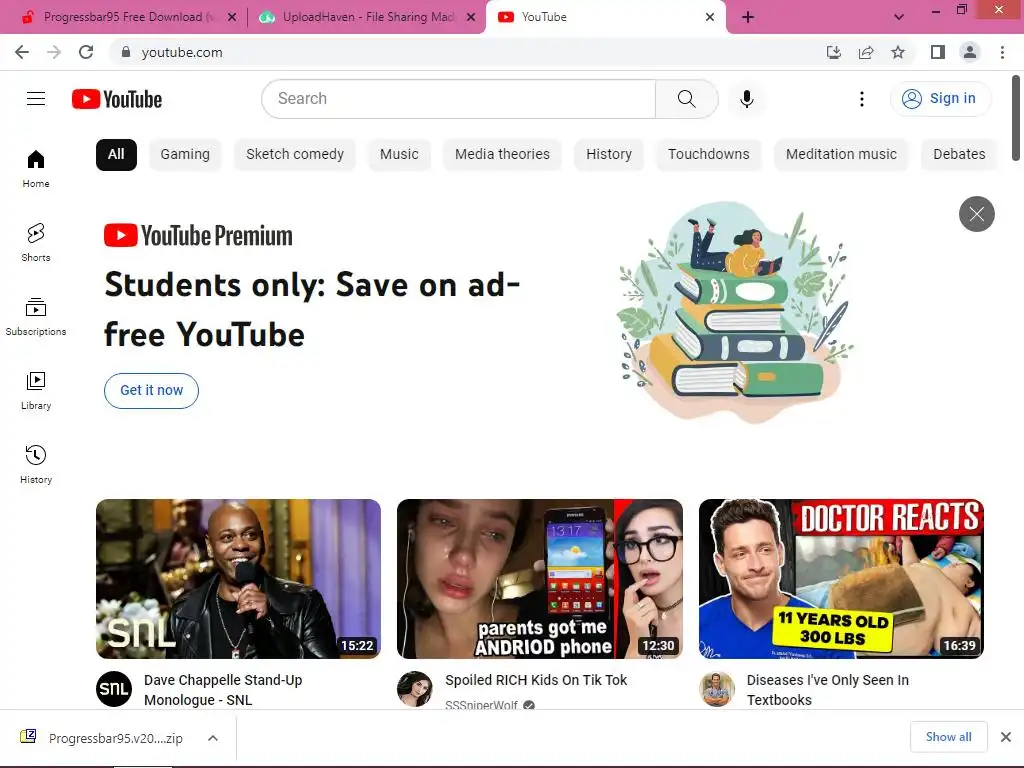Open Dave Chappelle SNL video thumbnail

coord(238,579)
